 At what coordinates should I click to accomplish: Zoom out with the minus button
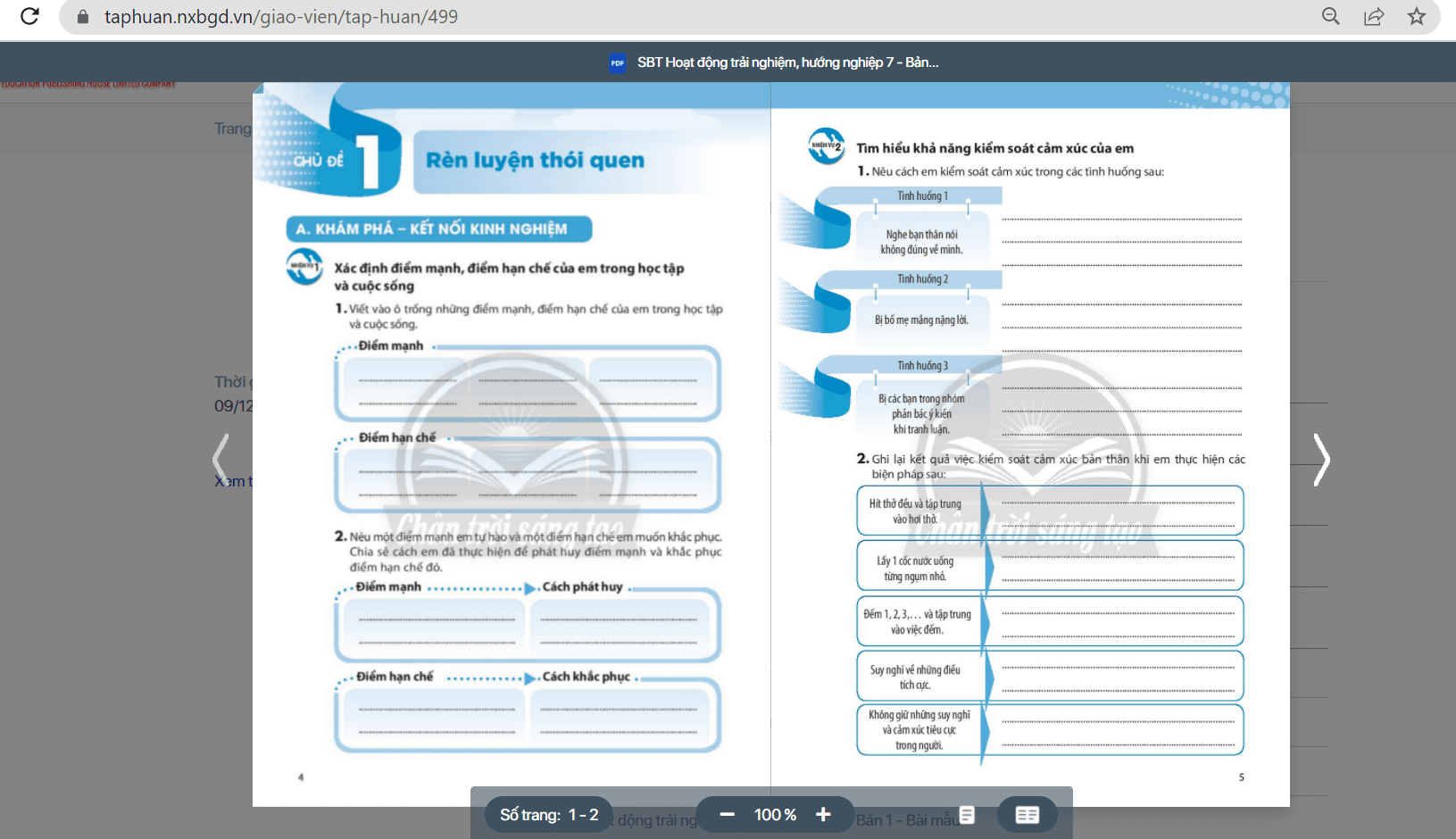tap(727, 814)
